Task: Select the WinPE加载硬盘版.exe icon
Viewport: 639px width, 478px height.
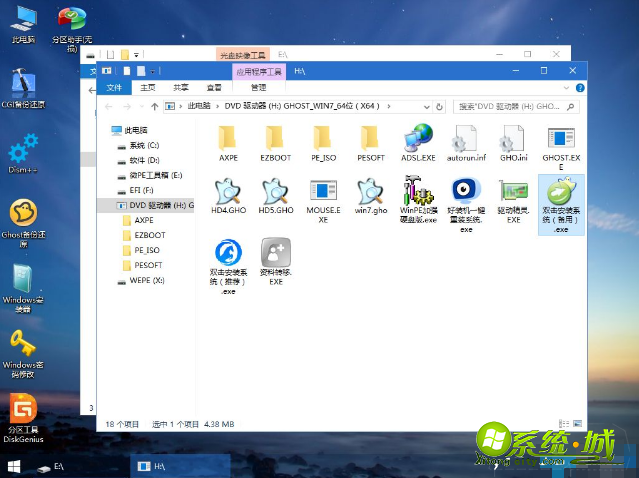Action: 418,200
